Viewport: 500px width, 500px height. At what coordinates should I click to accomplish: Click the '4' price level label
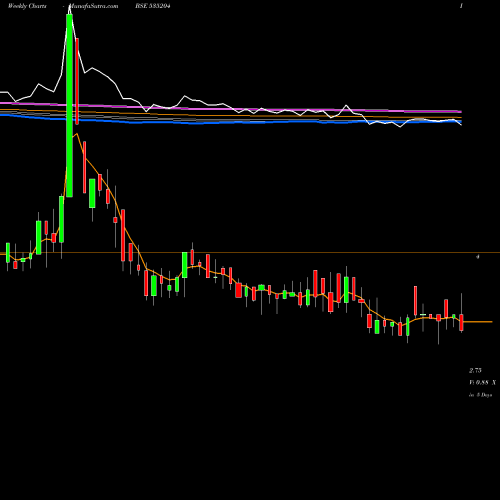pyautogui.click(x=478, y=257)
